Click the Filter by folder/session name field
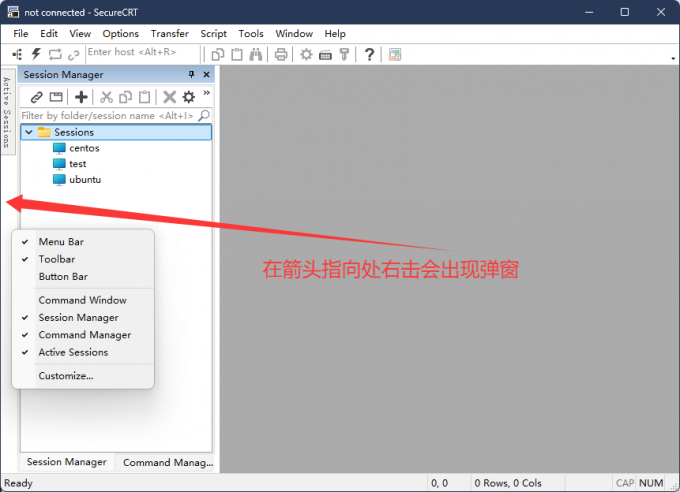The image size is (680, 492). tap(108, 115)
